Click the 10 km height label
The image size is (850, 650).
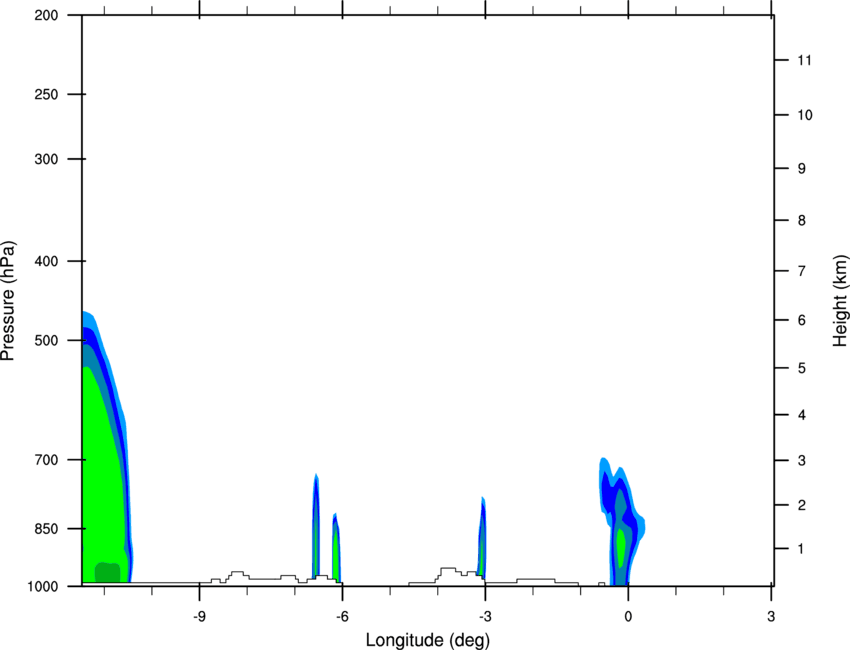click(805, 115)
